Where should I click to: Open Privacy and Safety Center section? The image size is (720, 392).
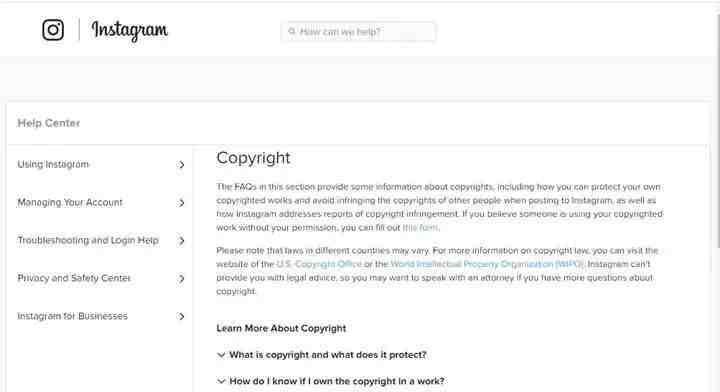[74, 278]
